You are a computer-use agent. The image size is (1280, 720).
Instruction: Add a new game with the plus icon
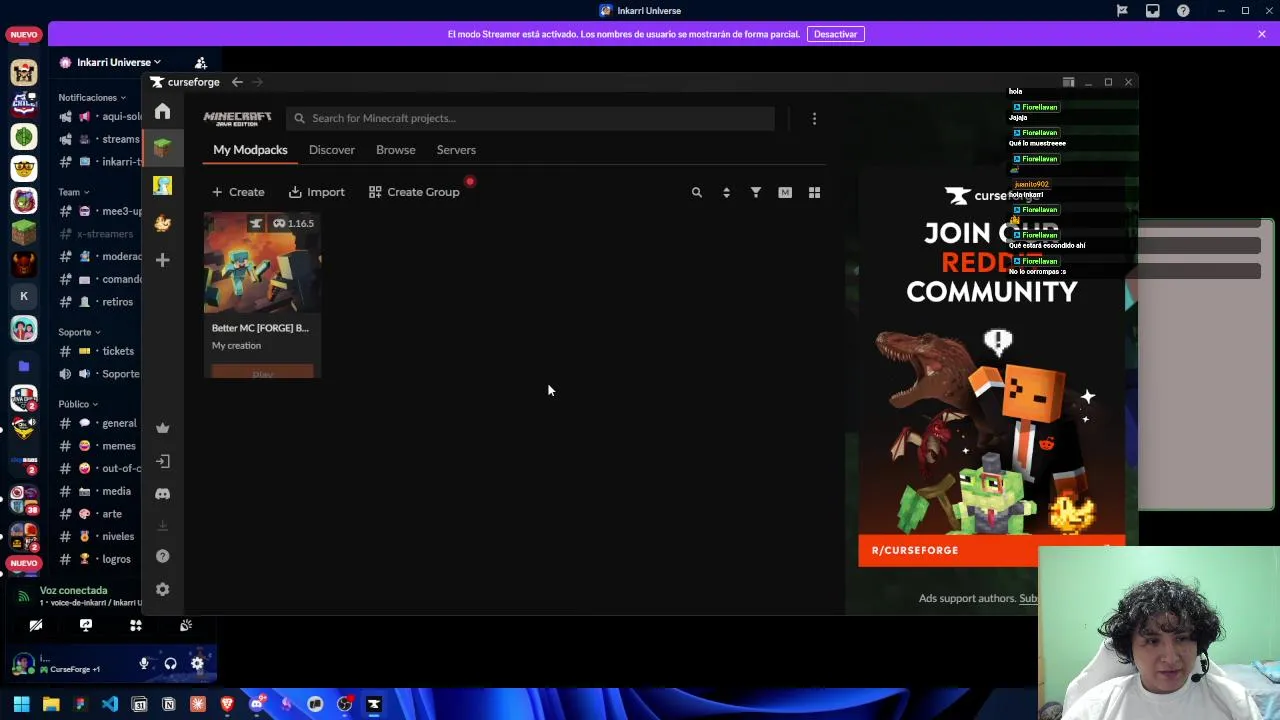[163, 260]
